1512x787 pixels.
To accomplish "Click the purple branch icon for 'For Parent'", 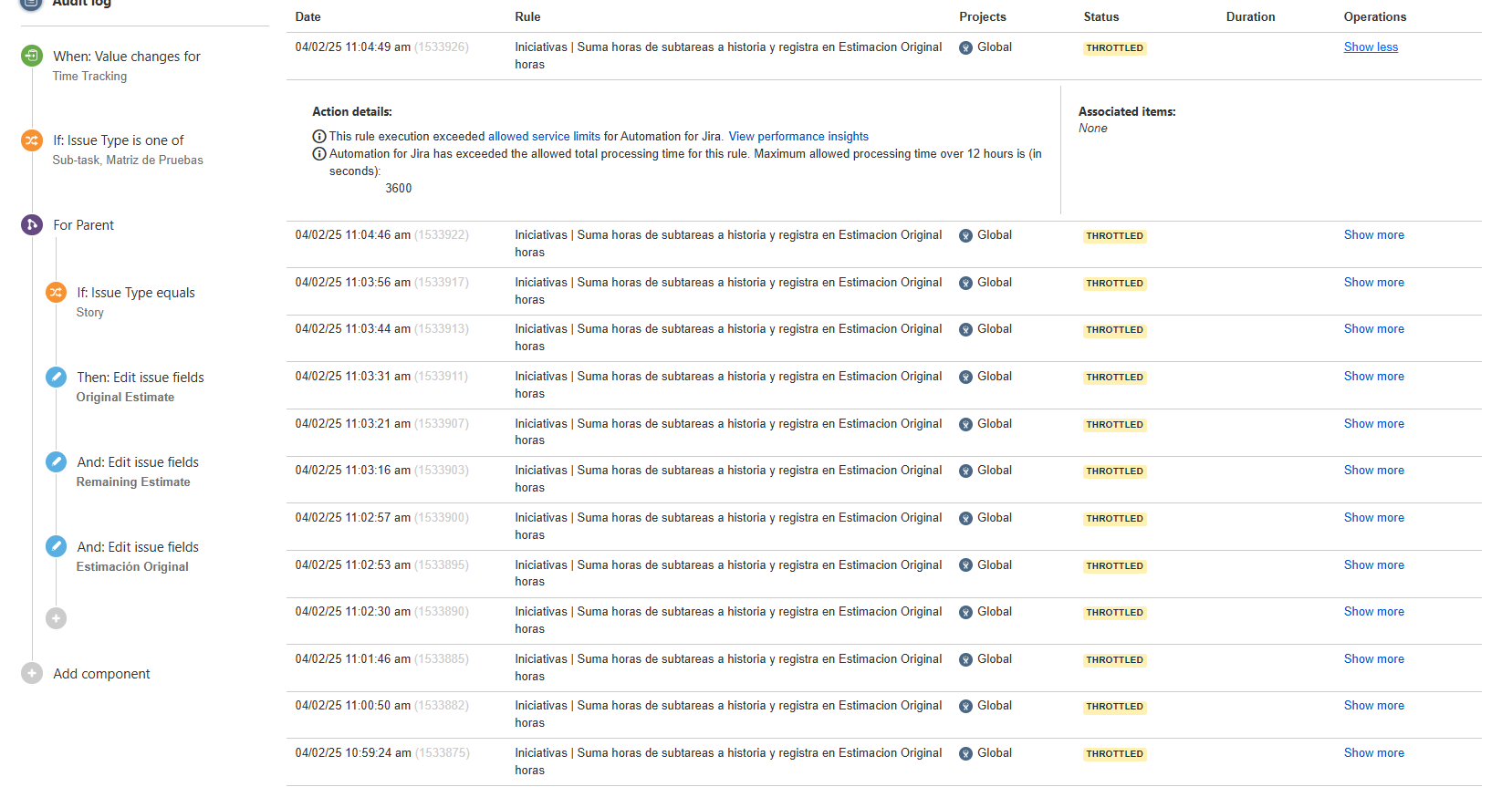I will pyautogui.click(x=32, y=224).
